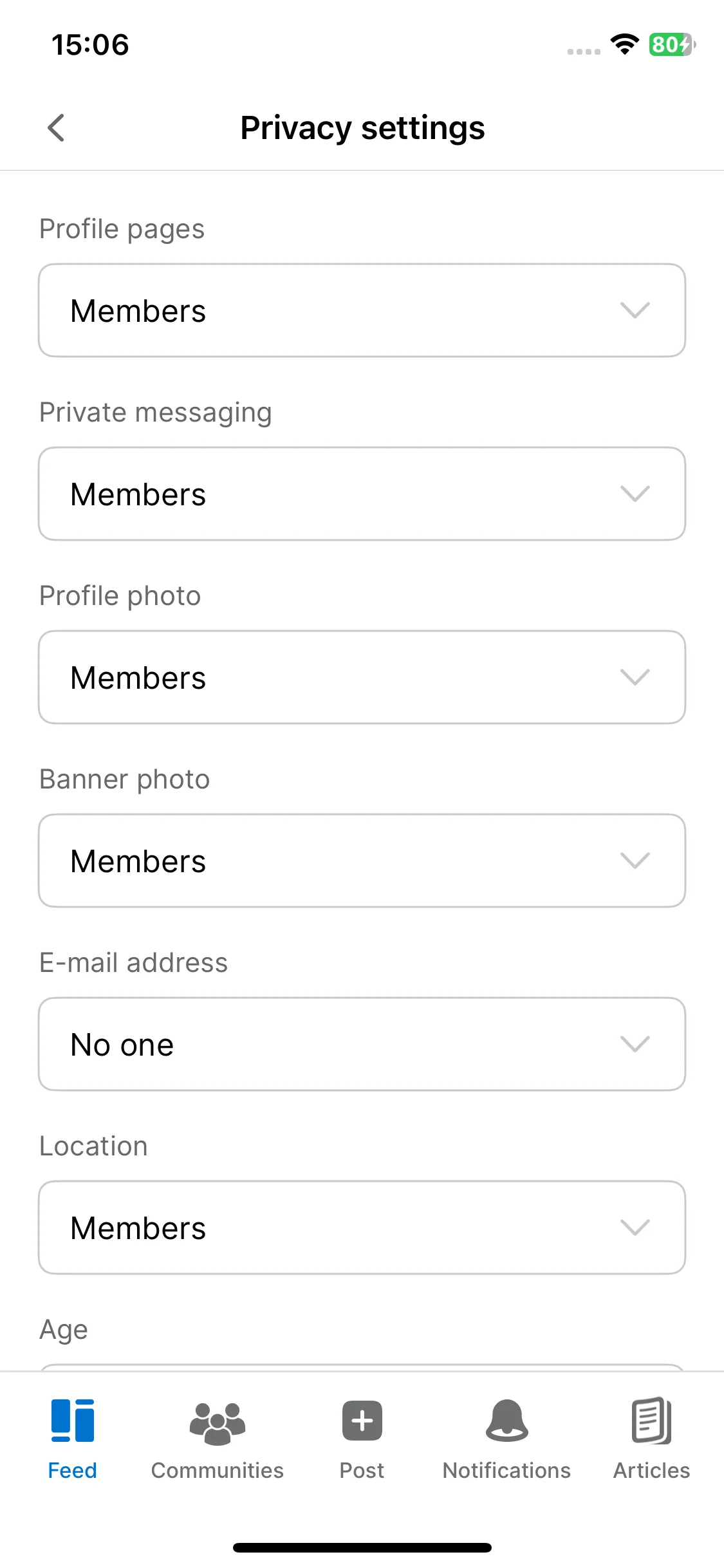Expand the Banner photo dropdown
This screenshot has height=1568, width=724.
click(362, 861)
